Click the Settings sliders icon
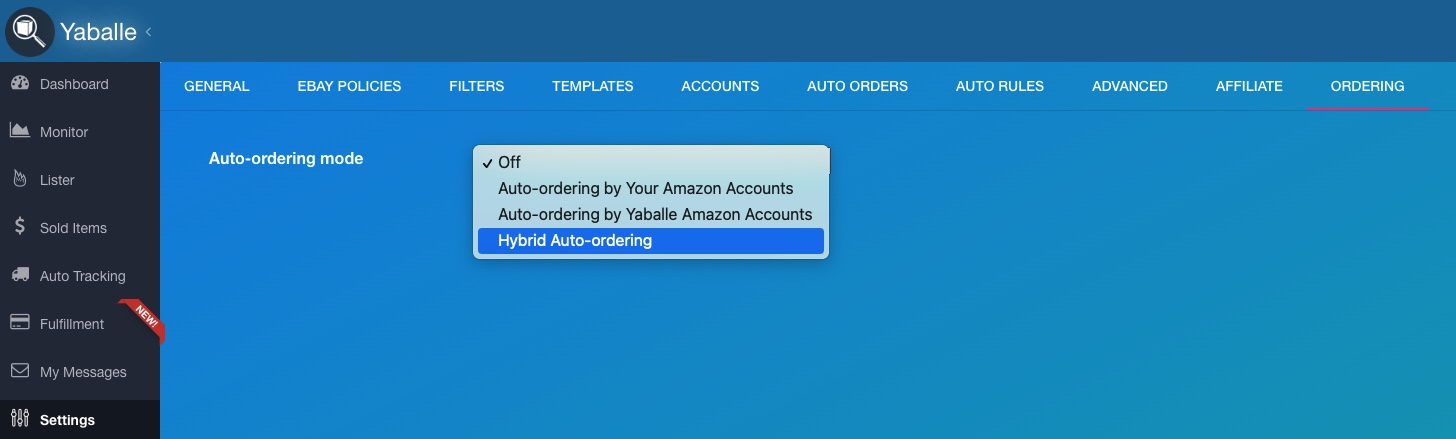Screen dimensions: 1456x439 [19, 419]
